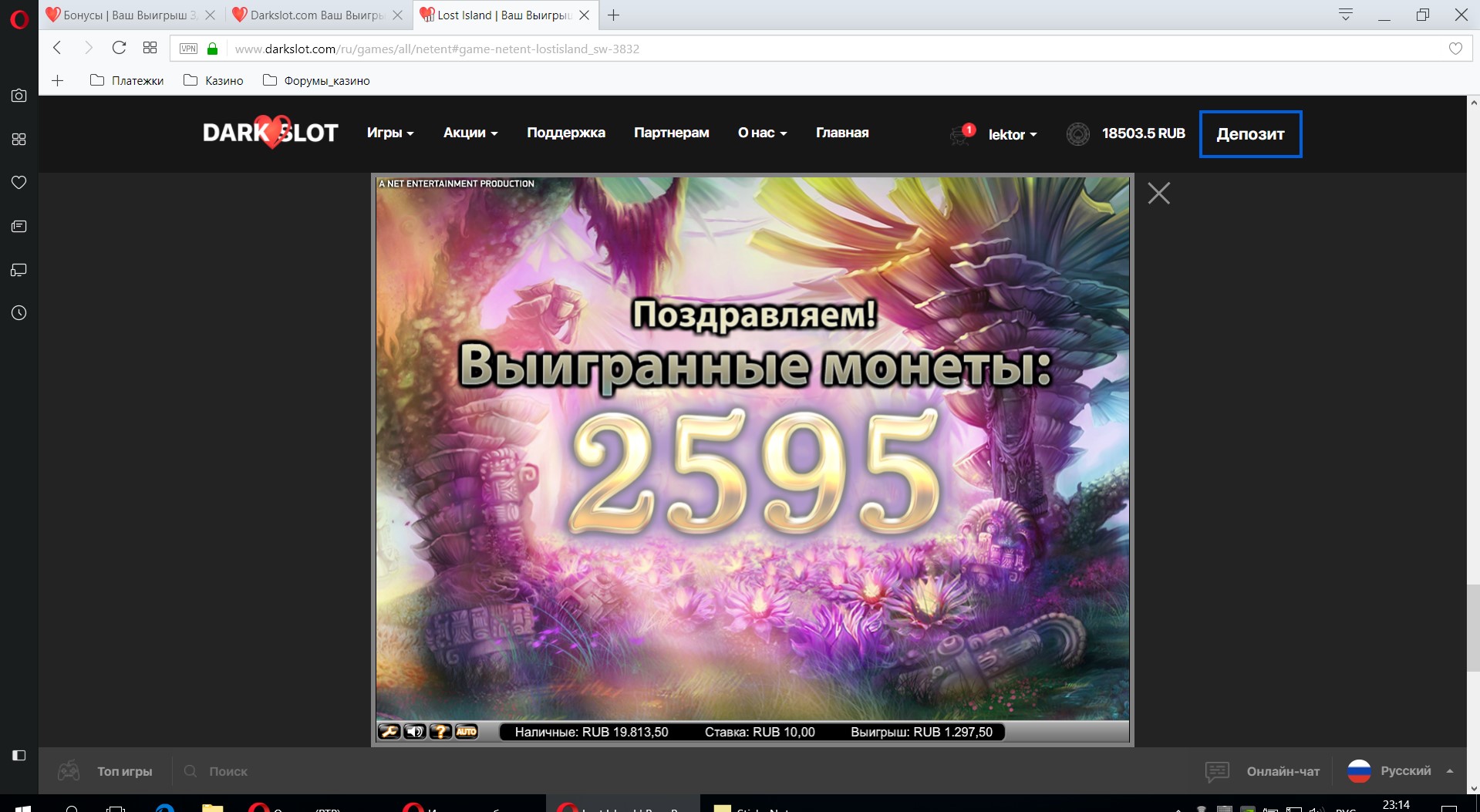View the secure connection padlock

point(213,49)
